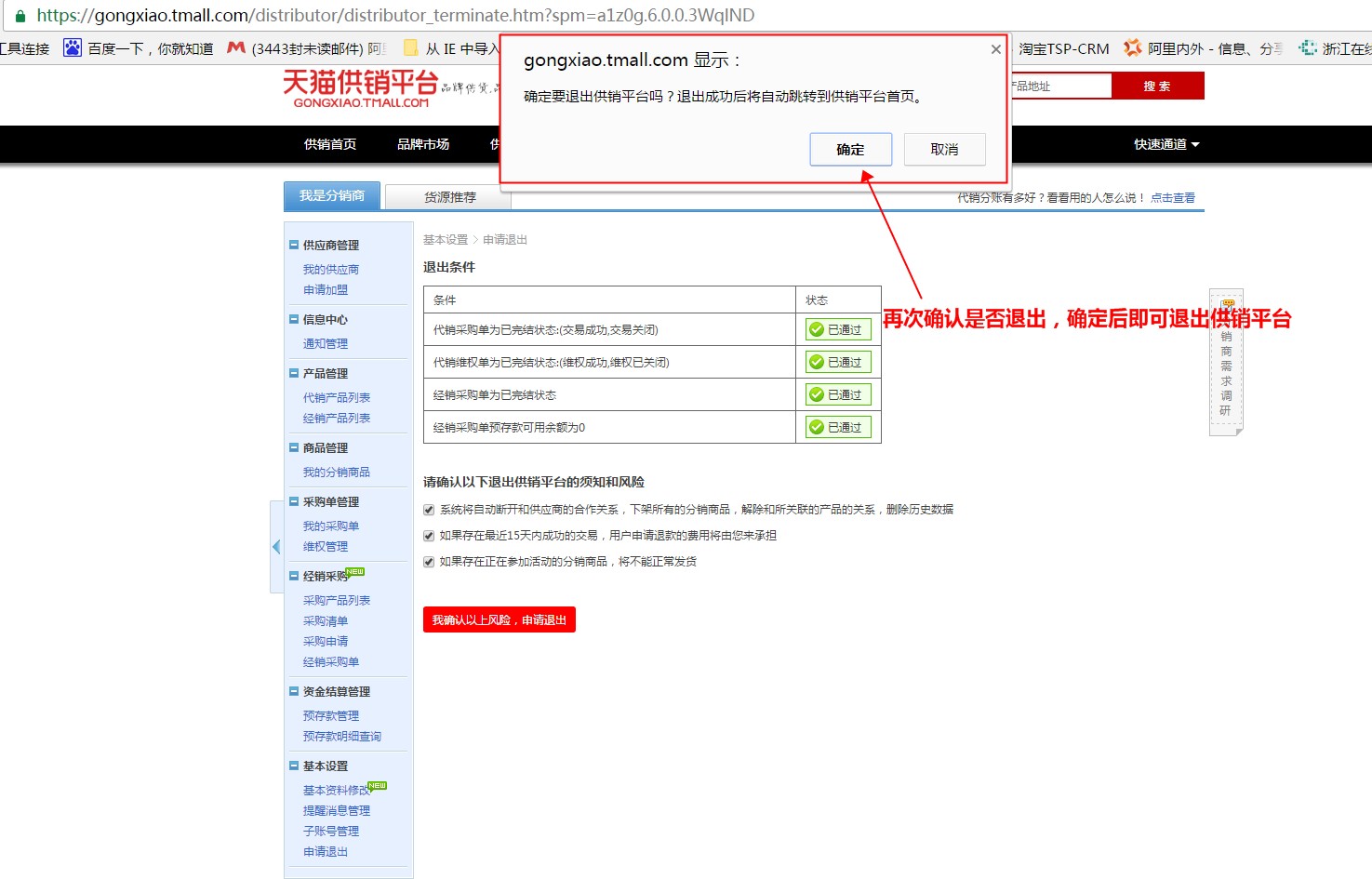This screenshot has height=879, width=1372.
Task: Select the 我是分销商 tab
Action: coord(332,195)
